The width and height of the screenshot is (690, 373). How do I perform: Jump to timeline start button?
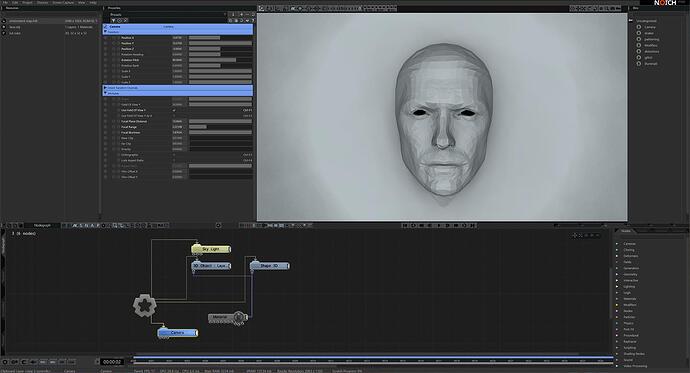coord(405,225)
